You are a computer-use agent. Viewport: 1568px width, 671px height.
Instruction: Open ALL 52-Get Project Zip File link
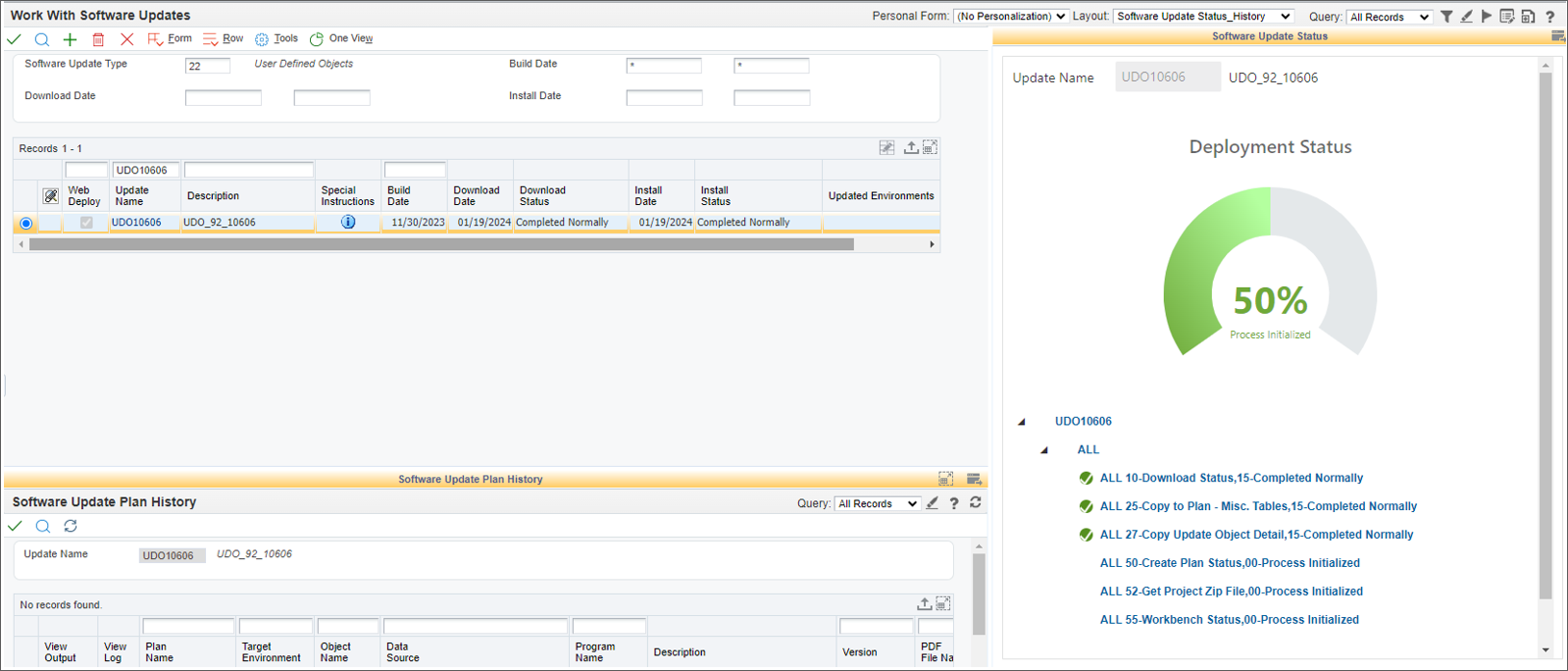[x=1232, y=593]
